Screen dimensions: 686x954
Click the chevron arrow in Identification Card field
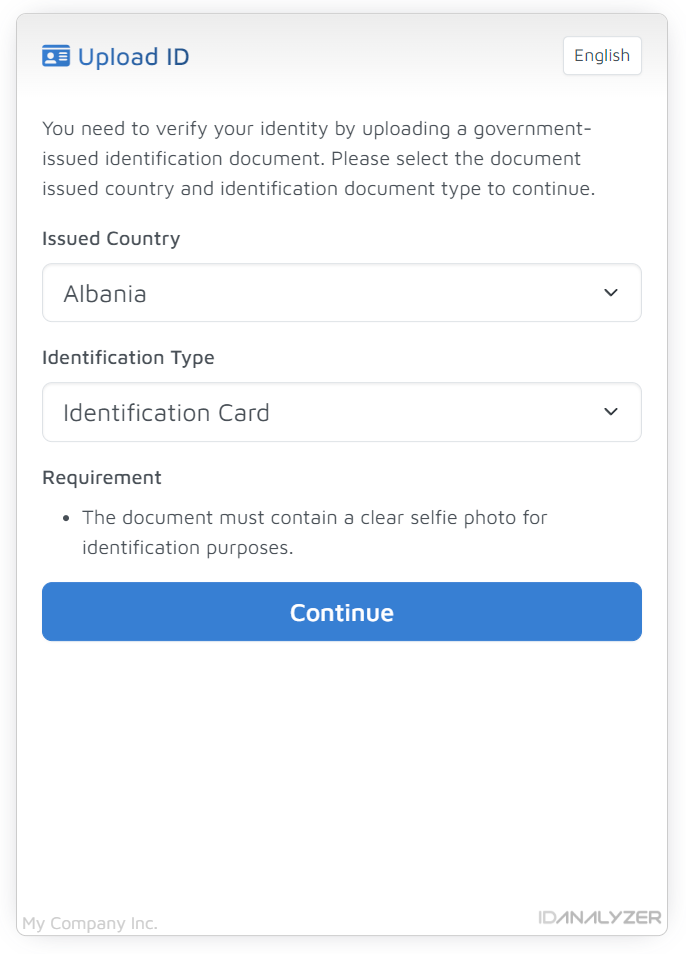tap(611, 412)
